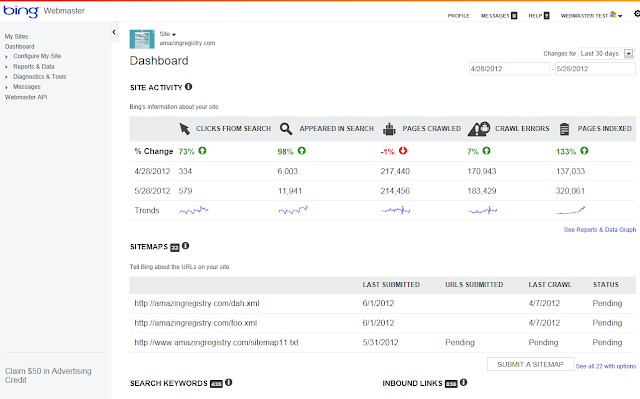640x399 pixels.
Task: Open the Messages header link
Action: (495, 16)
